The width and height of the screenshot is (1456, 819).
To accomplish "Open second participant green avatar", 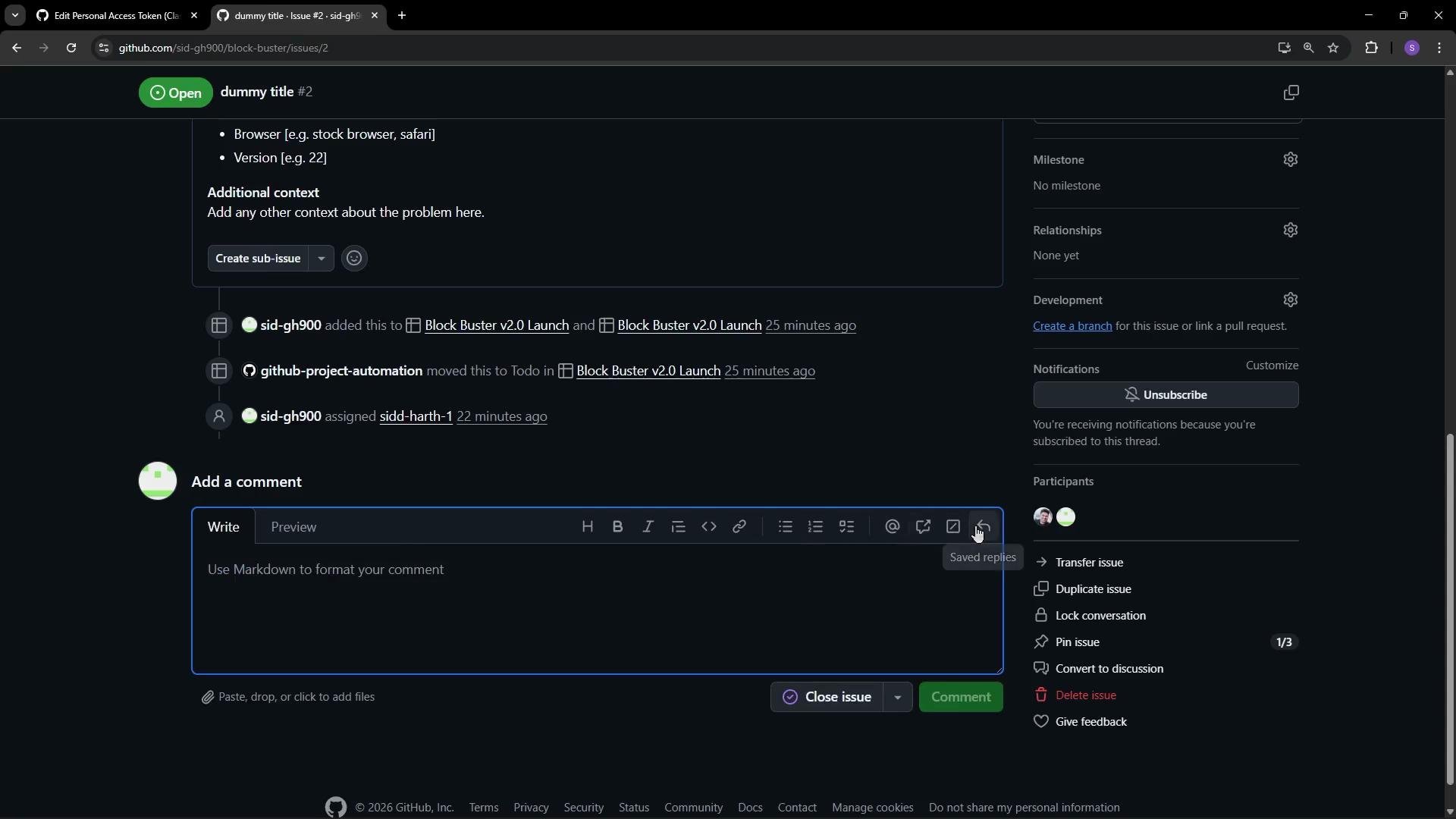I will pyautogui.click(x=1065, y=517).
